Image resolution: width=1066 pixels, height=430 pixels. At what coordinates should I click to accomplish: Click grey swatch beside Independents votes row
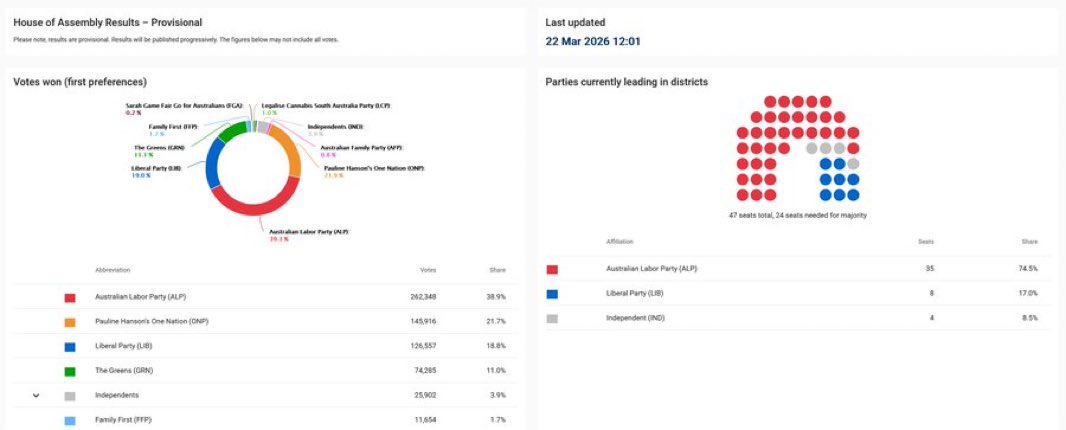69,396
